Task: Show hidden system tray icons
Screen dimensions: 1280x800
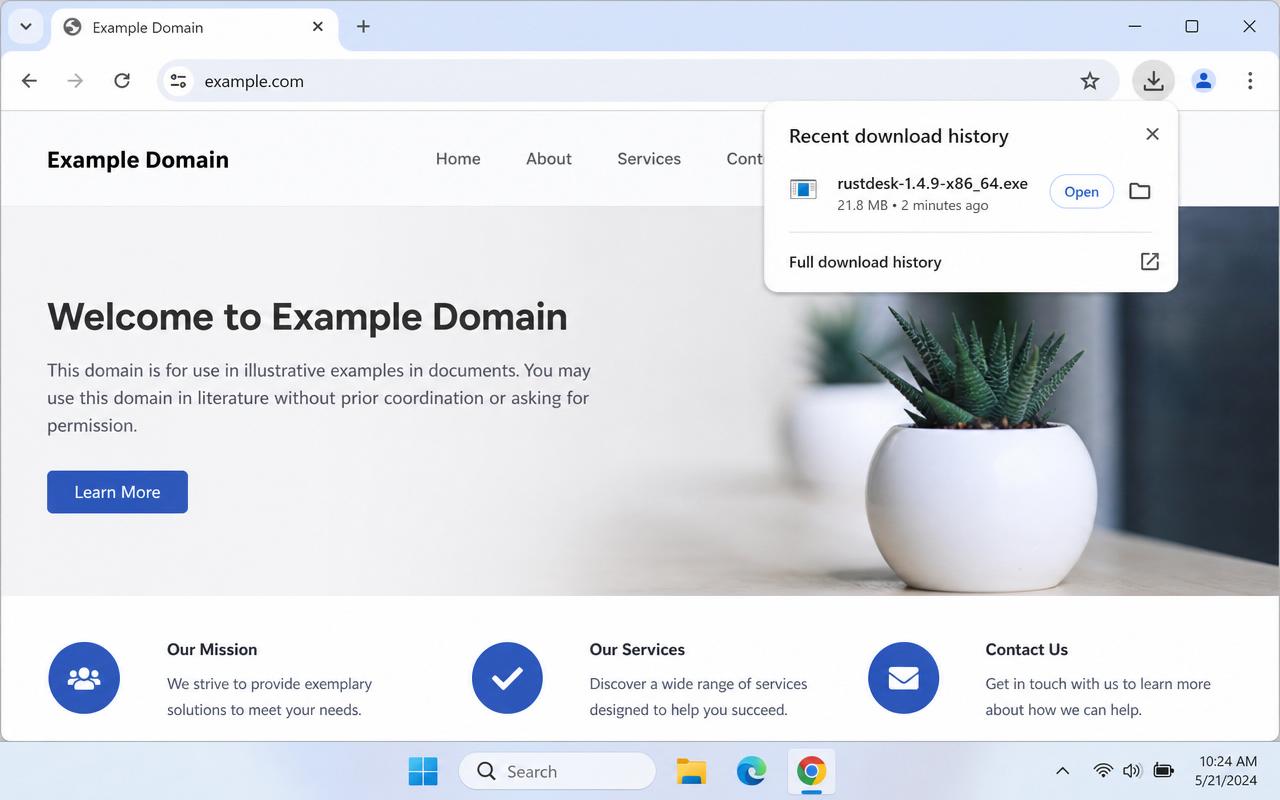Action: pos(1062,771)
